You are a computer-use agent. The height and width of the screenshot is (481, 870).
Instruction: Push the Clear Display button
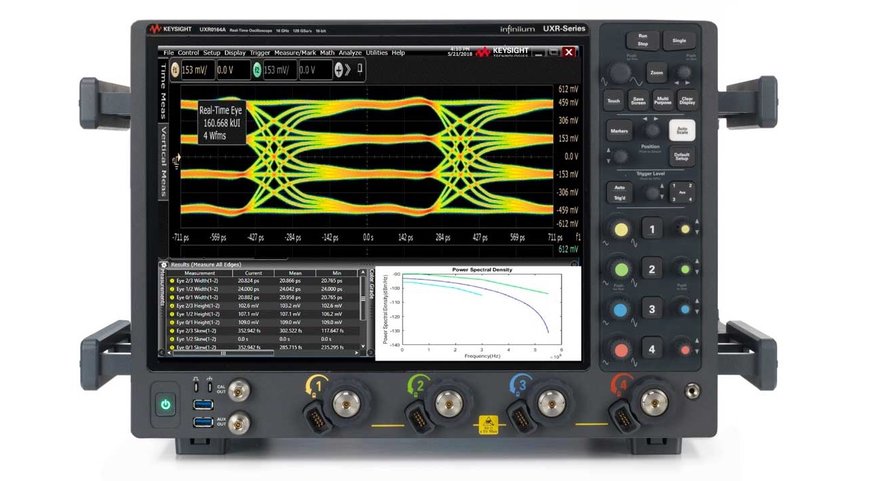pos(687,100)
